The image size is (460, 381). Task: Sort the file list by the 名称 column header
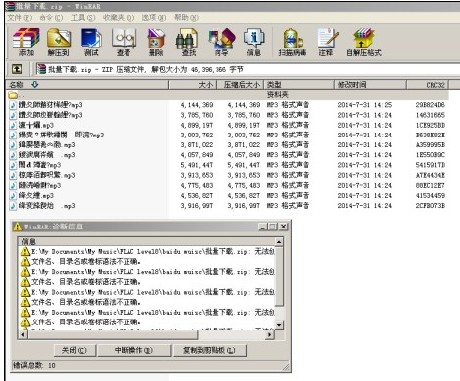87,85
